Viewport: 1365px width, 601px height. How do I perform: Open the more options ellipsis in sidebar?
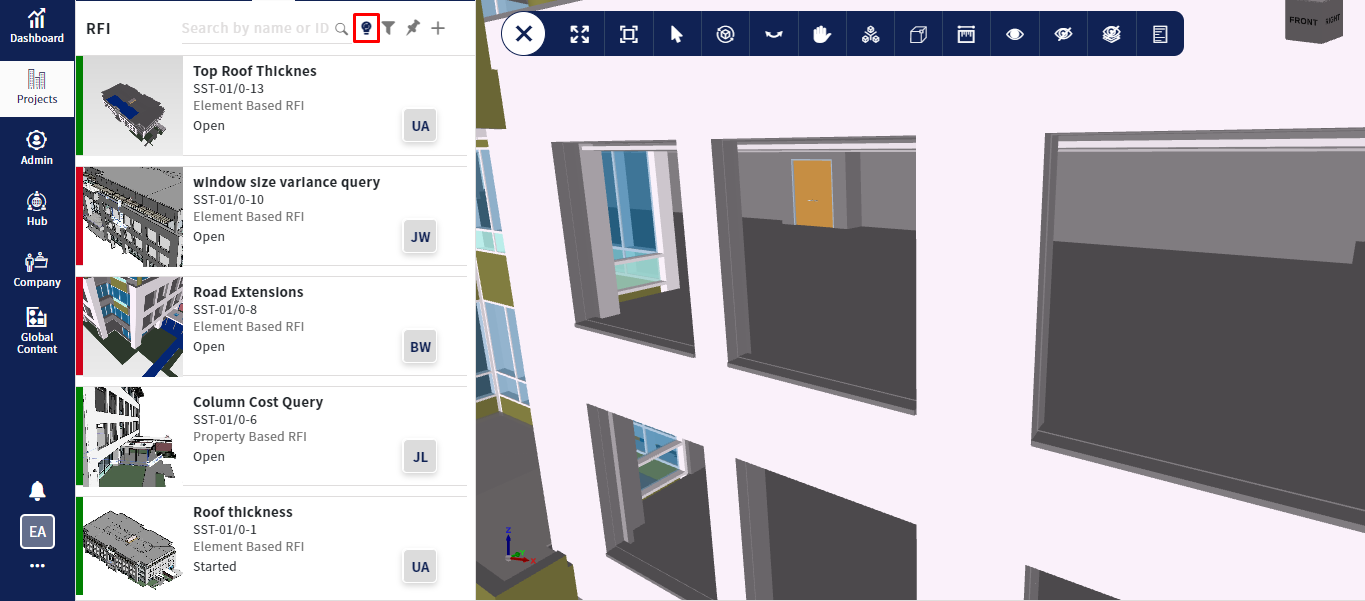(37, 566)
